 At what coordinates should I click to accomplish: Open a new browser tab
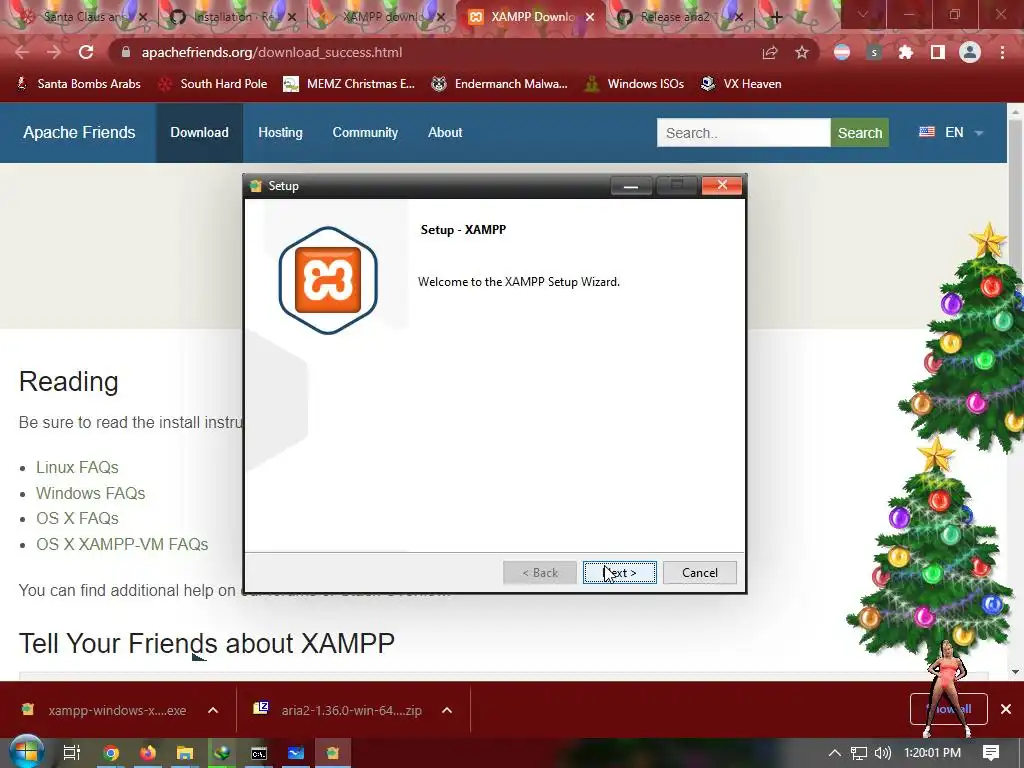point(776,17)
